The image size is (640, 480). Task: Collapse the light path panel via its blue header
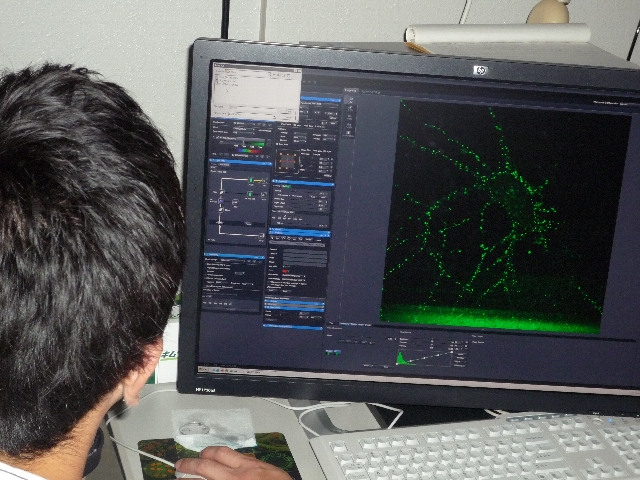(x=241, y=161)
